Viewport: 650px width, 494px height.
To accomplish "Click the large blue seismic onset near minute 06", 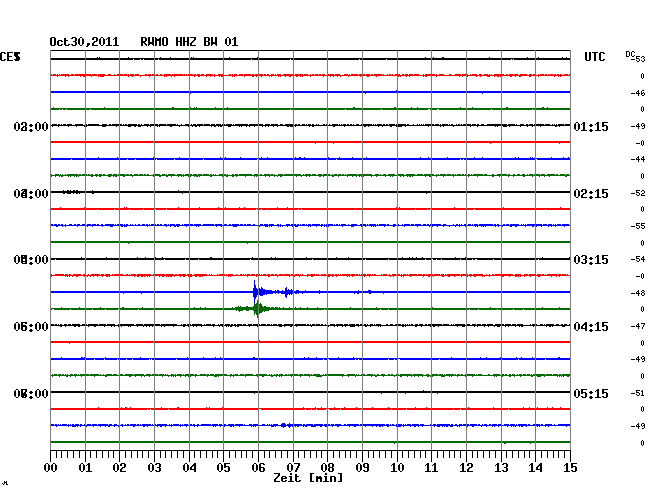I will (255, 292).
